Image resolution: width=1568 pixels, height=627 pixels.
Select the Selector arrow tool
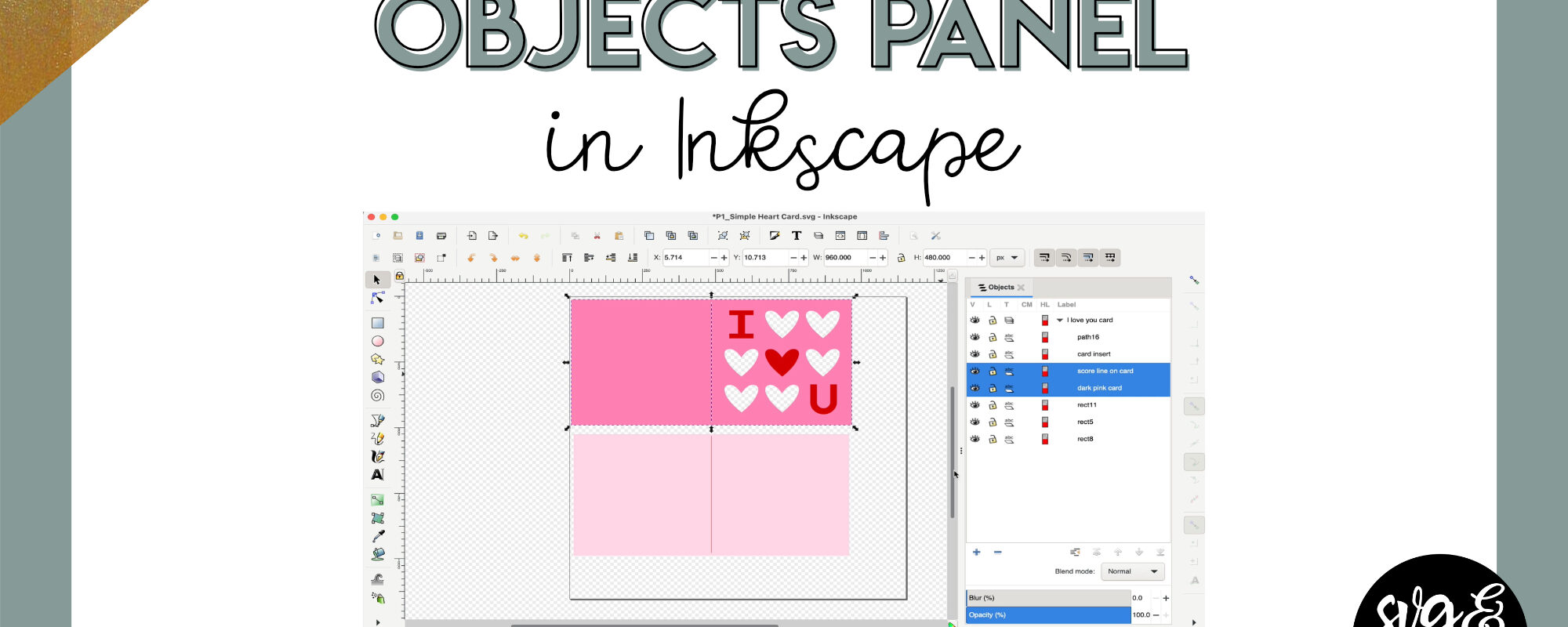377,280
